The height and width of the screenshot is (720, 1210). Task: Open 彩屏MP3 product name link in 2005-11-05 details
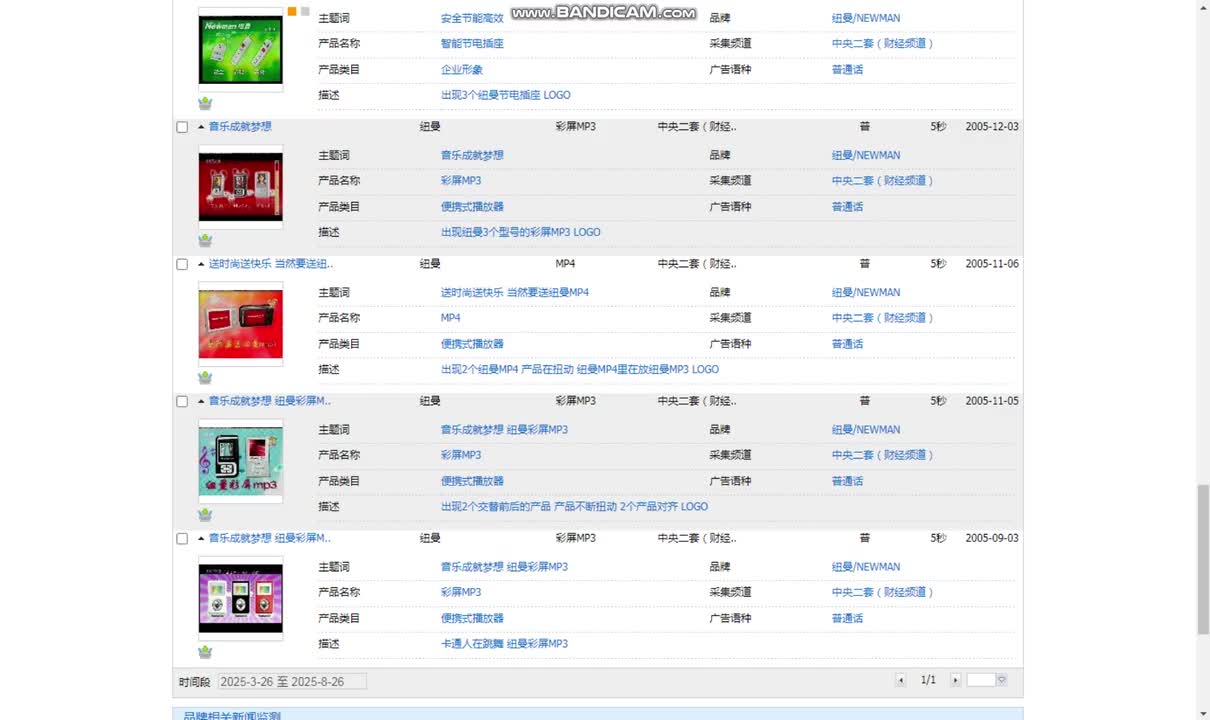[461, 455]
